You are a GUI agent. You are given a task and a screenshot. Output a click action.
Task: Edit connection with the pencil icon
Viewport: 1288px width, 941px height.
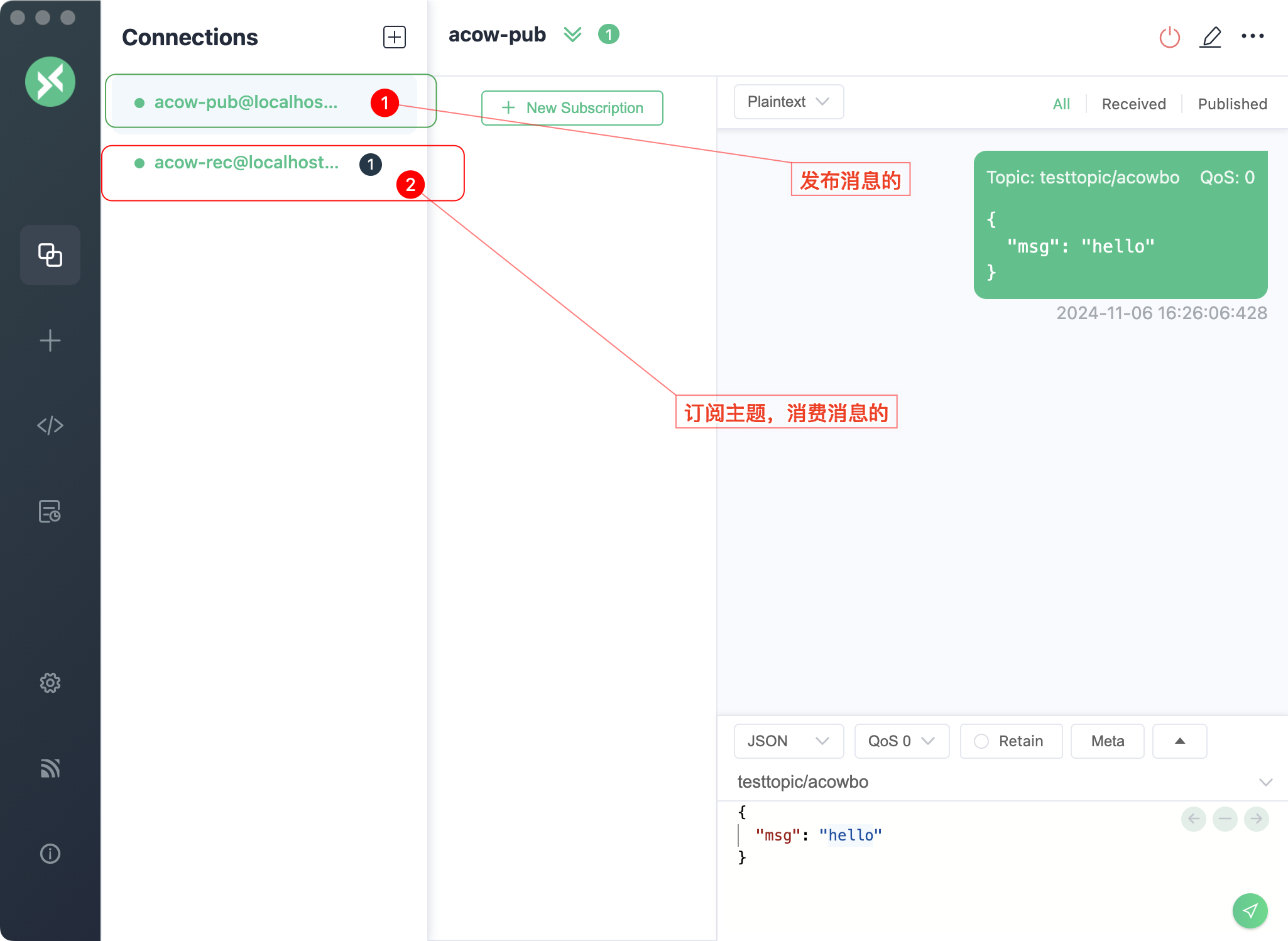click(x=1211, y=37)
